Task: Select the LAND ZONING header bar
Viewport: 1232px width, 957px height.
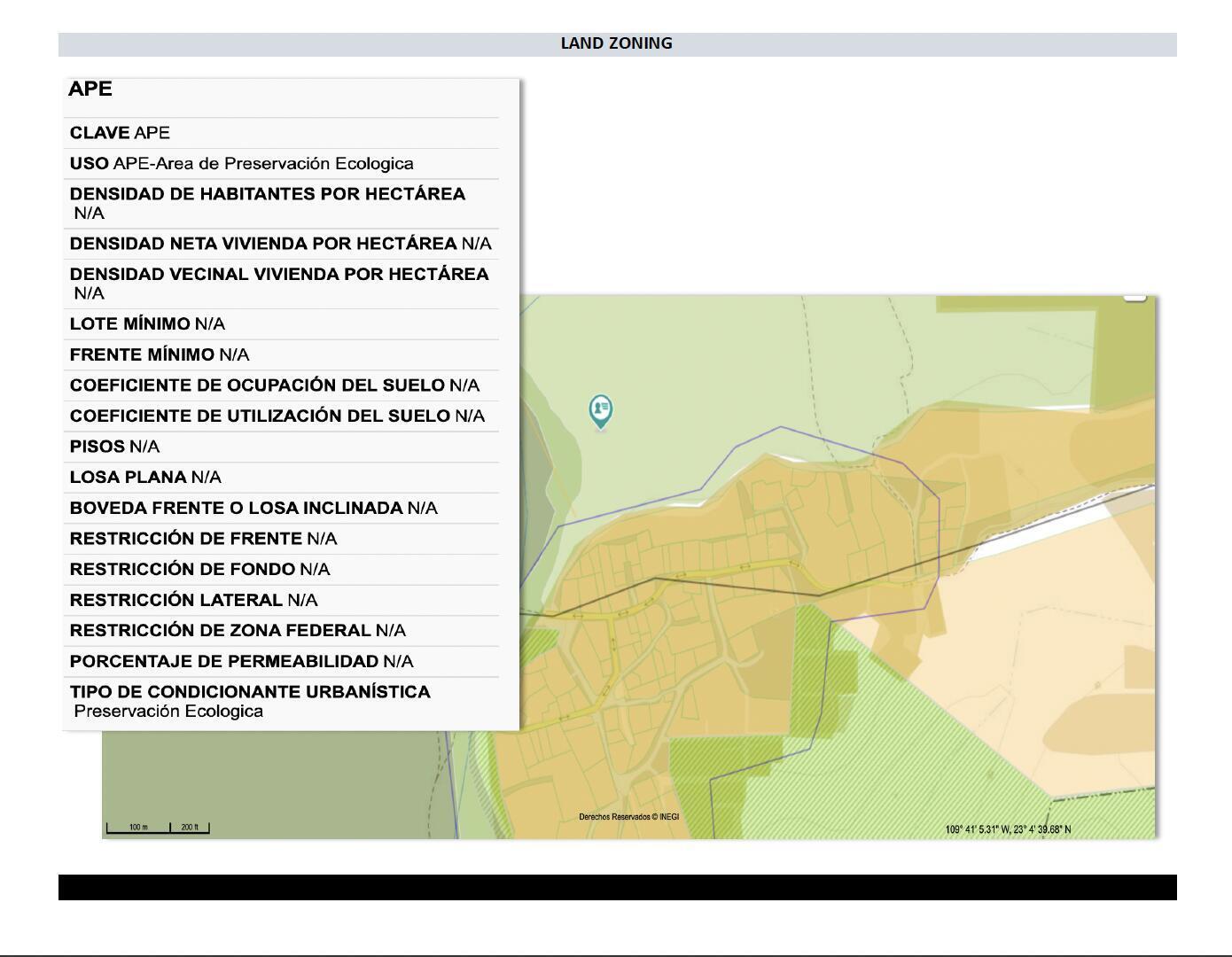Action: [x=617, y=44]
